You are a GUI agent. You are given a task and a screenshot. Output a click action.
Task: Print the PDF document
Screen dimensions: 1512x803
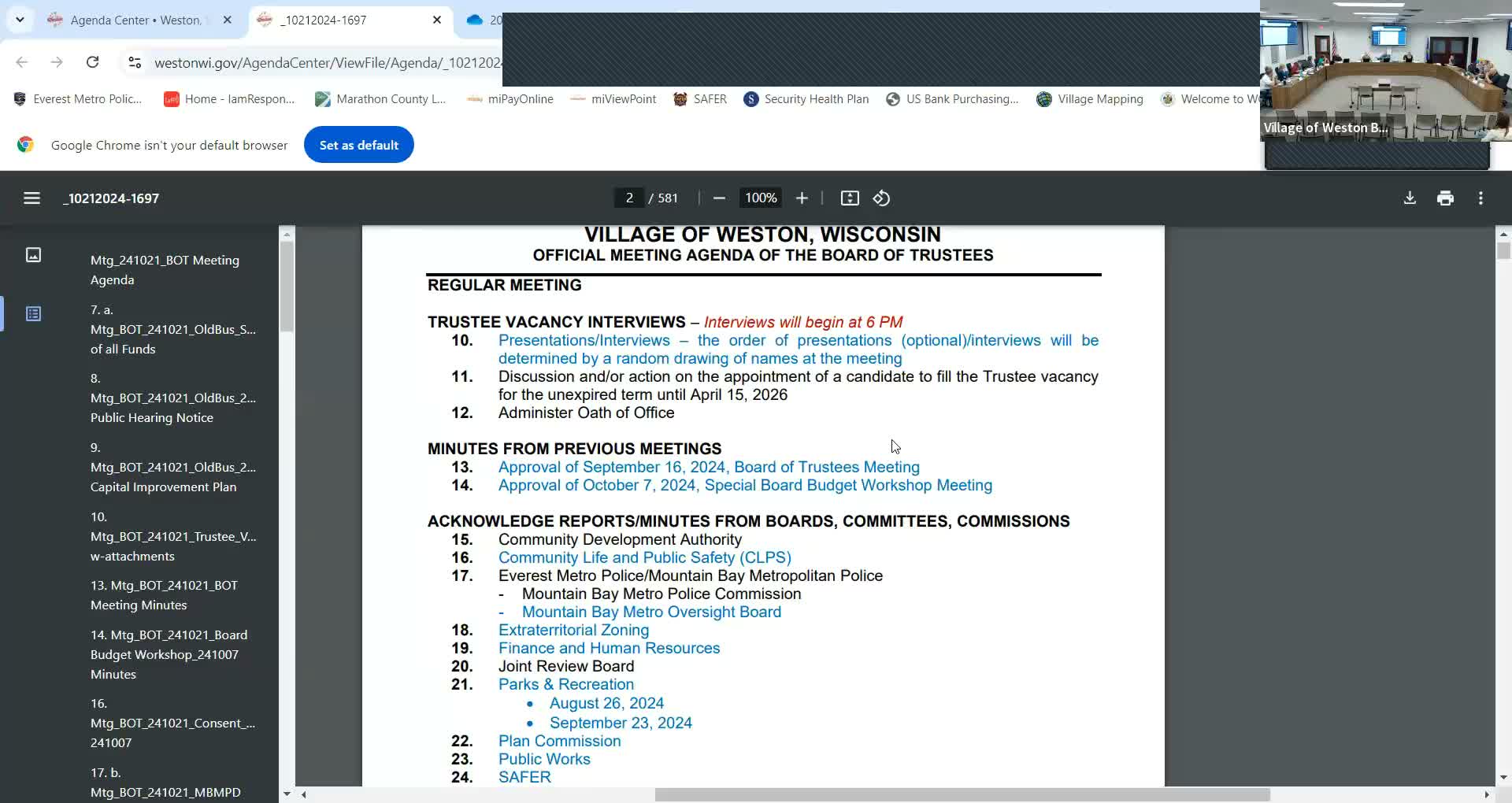click(1445, 198)
